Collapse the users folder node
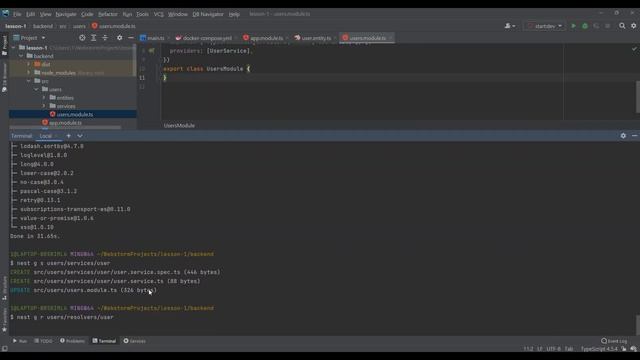Image resolution: width=640 pixels, height=360 pixels. [37, 89]
